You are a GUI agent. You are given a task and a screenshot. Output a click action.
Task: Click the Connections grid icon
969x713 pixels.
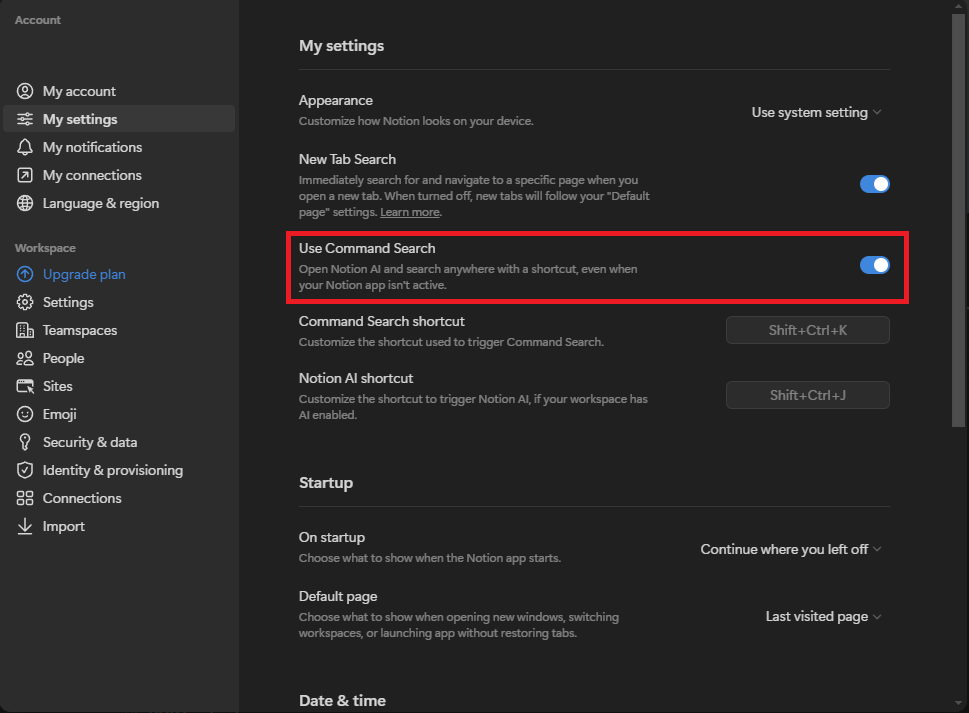tap(25, 498)
